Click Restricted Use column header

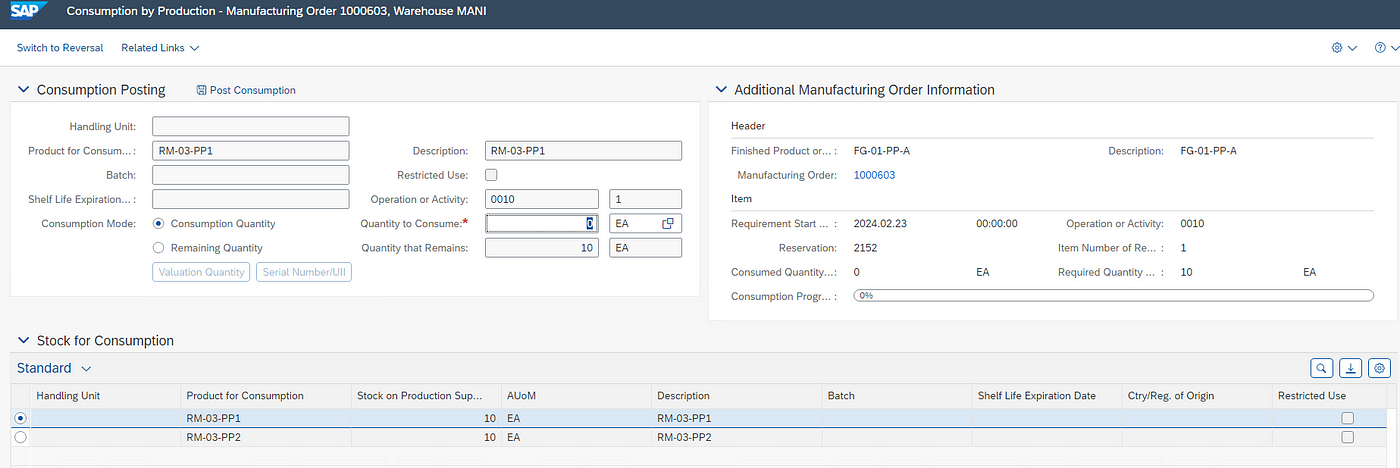point(1329,396)
